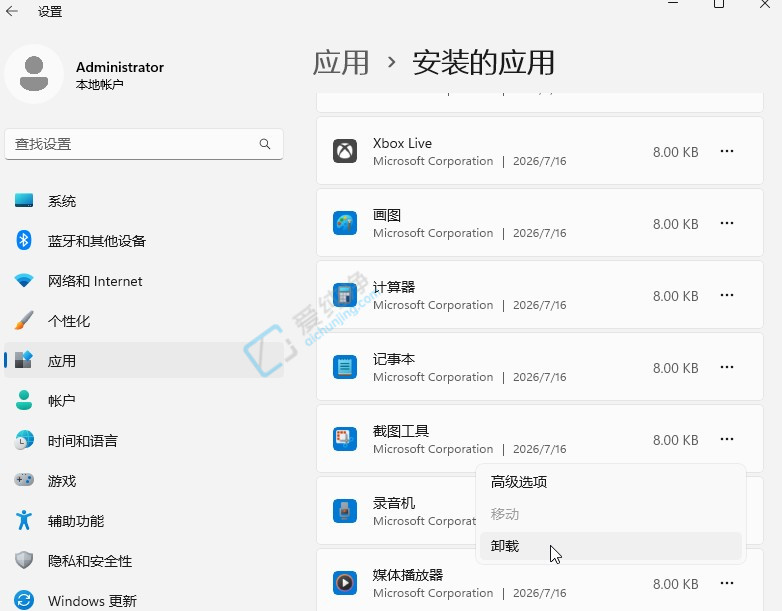Open 蓝牙和其他设备 settings

tap(144, 241)
